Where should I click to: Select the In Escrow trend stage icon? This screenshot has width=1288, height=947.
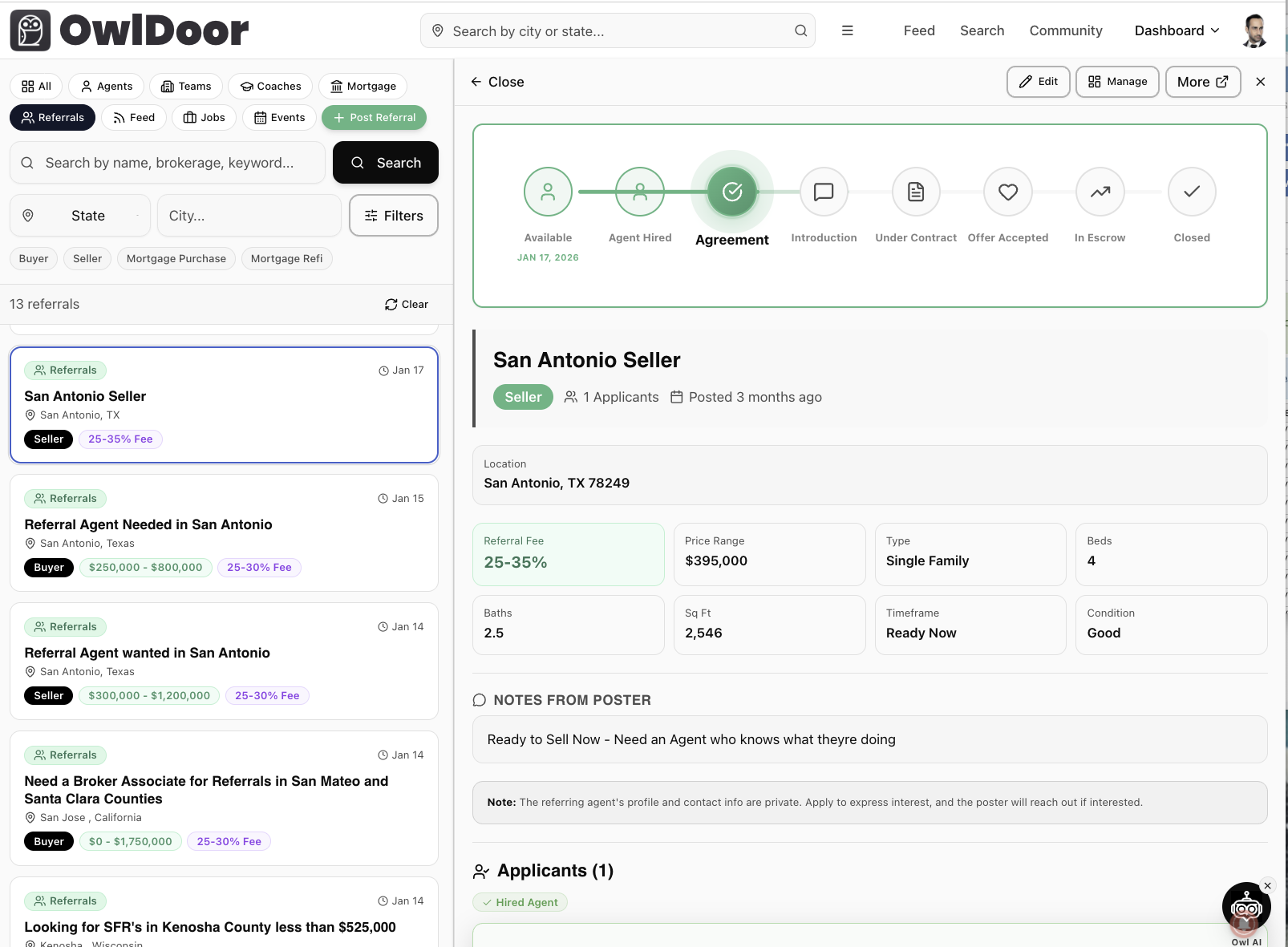[x=1100, y=192]
